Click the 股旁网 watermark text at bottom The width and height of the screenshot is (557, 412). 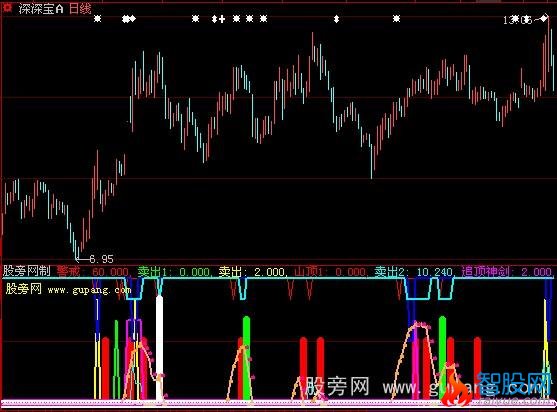pos(337,386)
